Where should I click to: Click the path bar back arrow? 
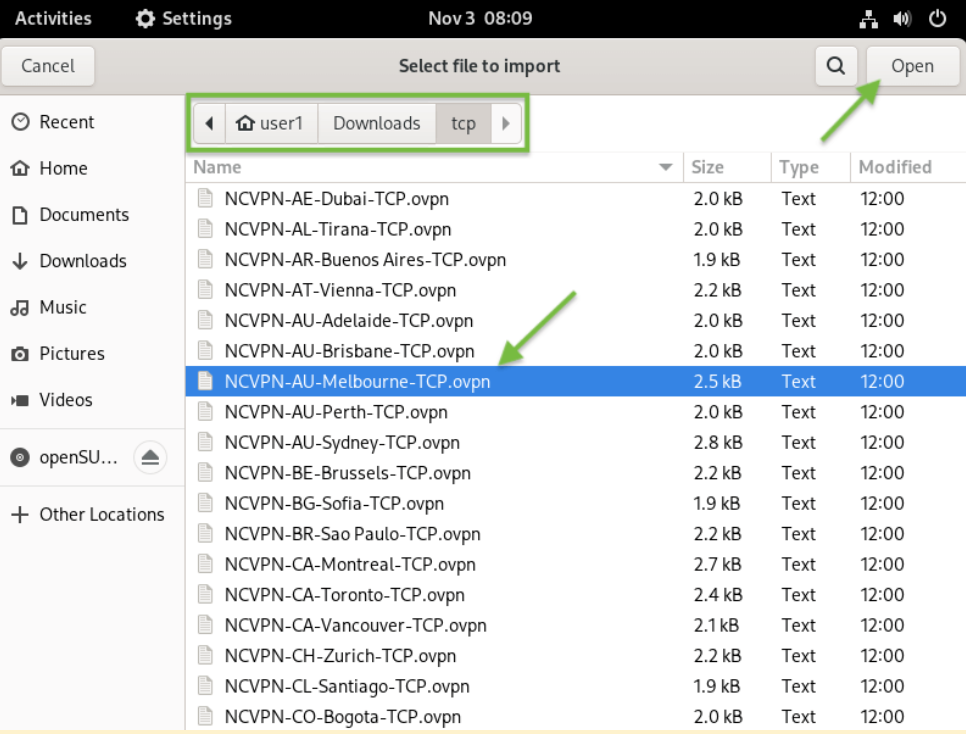pos(209,123)
